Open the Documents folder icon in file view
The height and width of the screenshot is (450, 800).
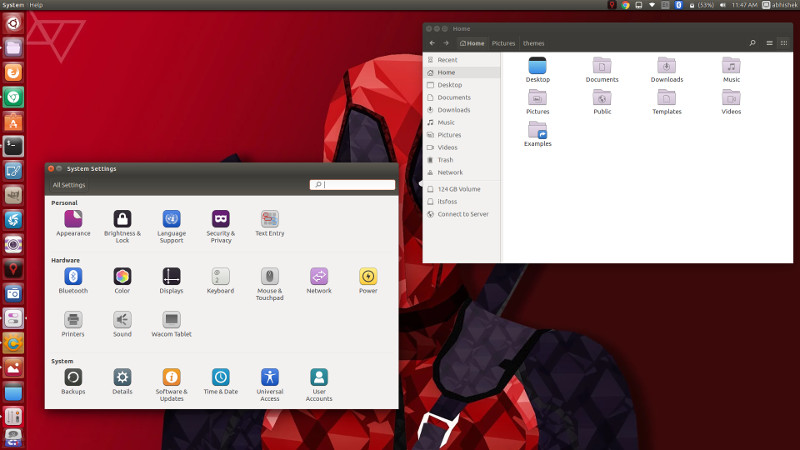click(602, 70)
